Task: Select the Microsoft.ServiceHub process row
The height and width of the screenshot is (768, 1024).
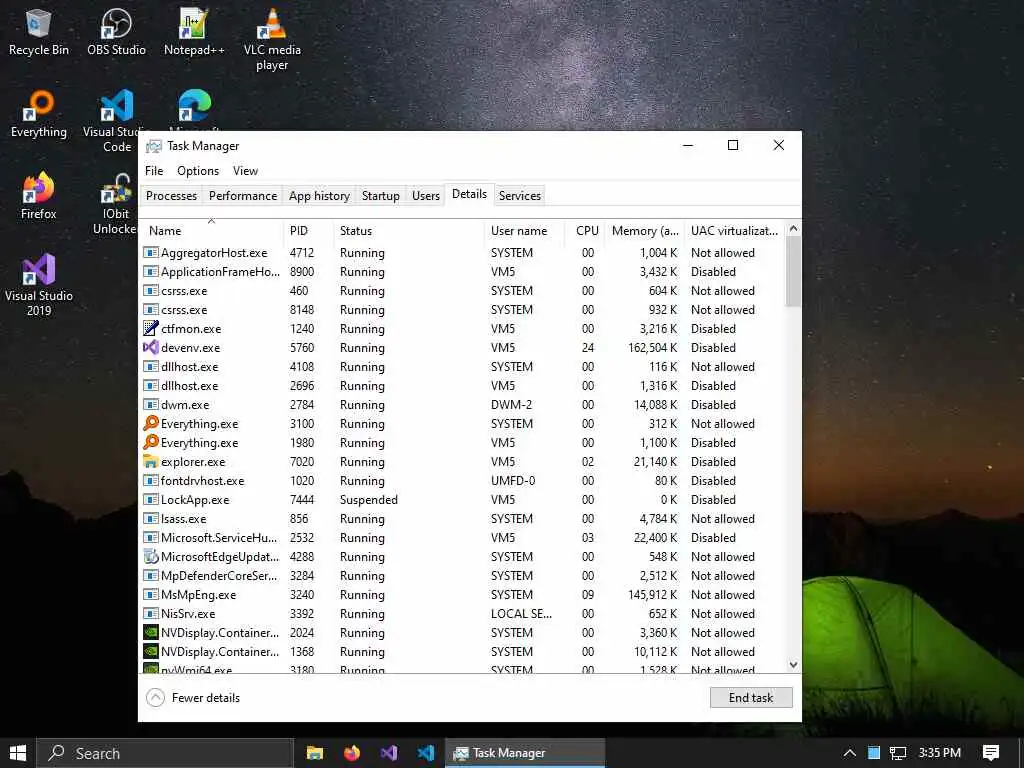Action: click(x=462, y=537)
